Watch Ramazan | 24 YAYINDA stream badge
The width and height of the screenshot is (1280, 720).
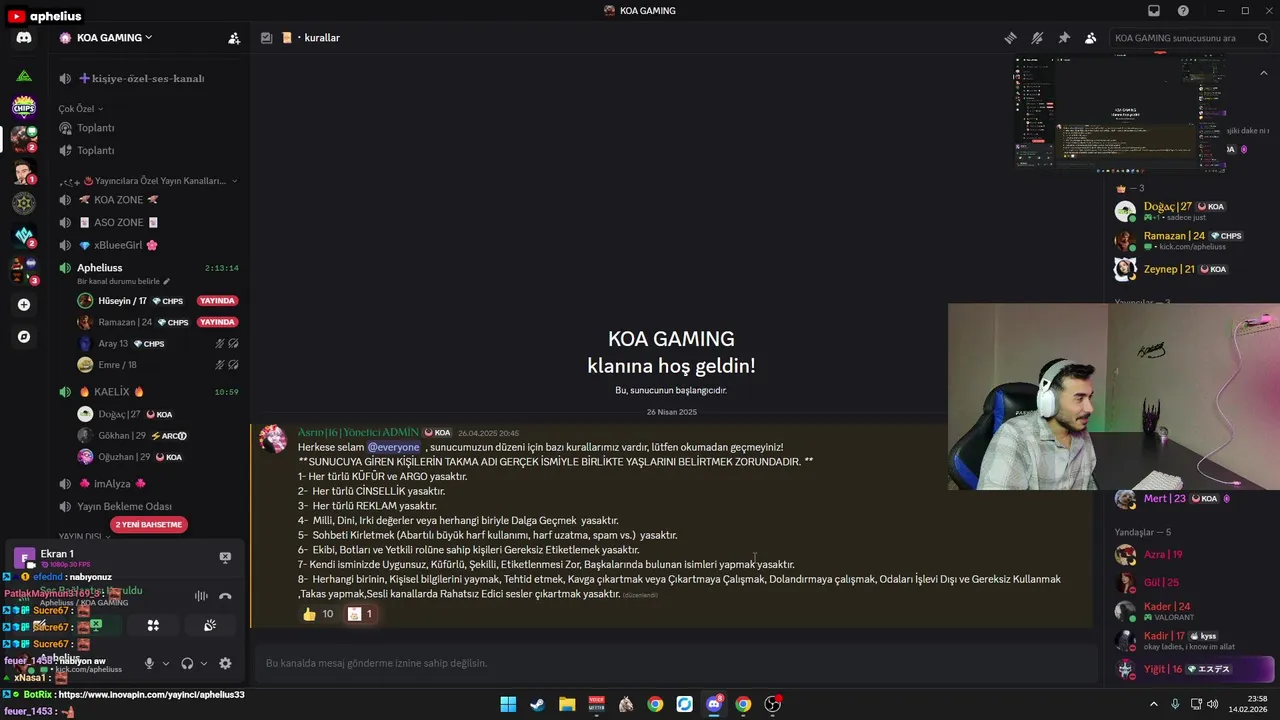click(x=217, y=322)
